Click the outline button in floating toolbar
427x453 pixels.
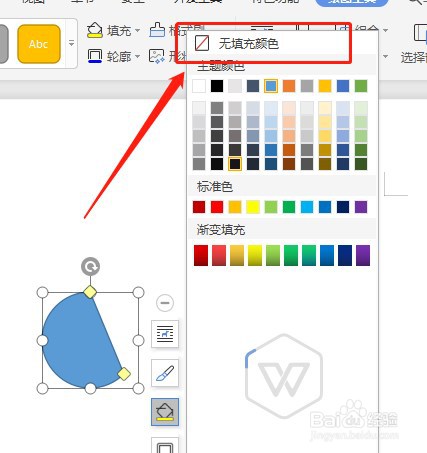pos(165,446)
